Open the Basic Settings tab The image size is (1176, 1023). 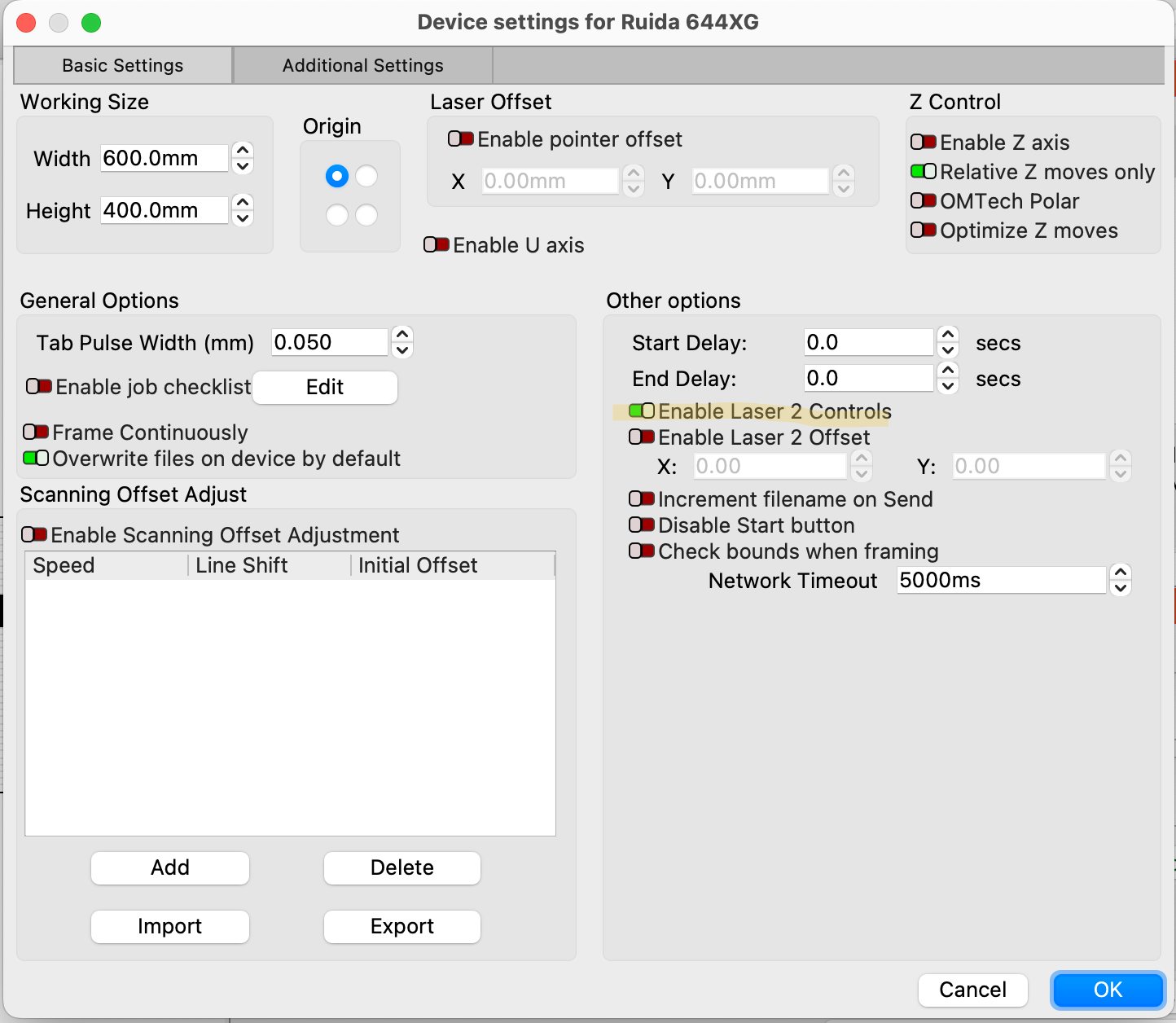tap(123, 65)
